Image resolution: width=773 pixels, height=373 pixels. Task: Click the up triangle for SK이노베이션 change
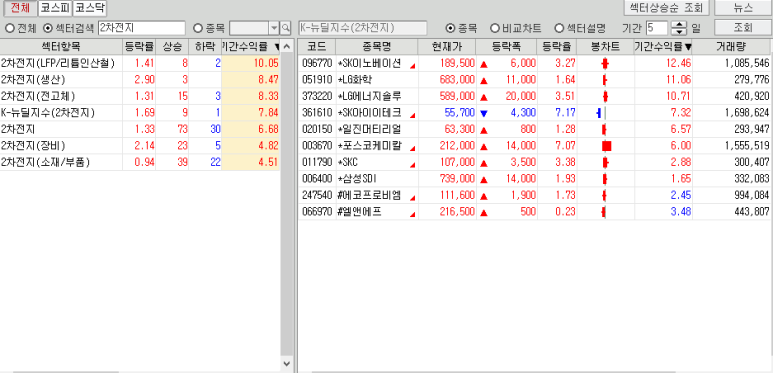[x=484, y=64]
